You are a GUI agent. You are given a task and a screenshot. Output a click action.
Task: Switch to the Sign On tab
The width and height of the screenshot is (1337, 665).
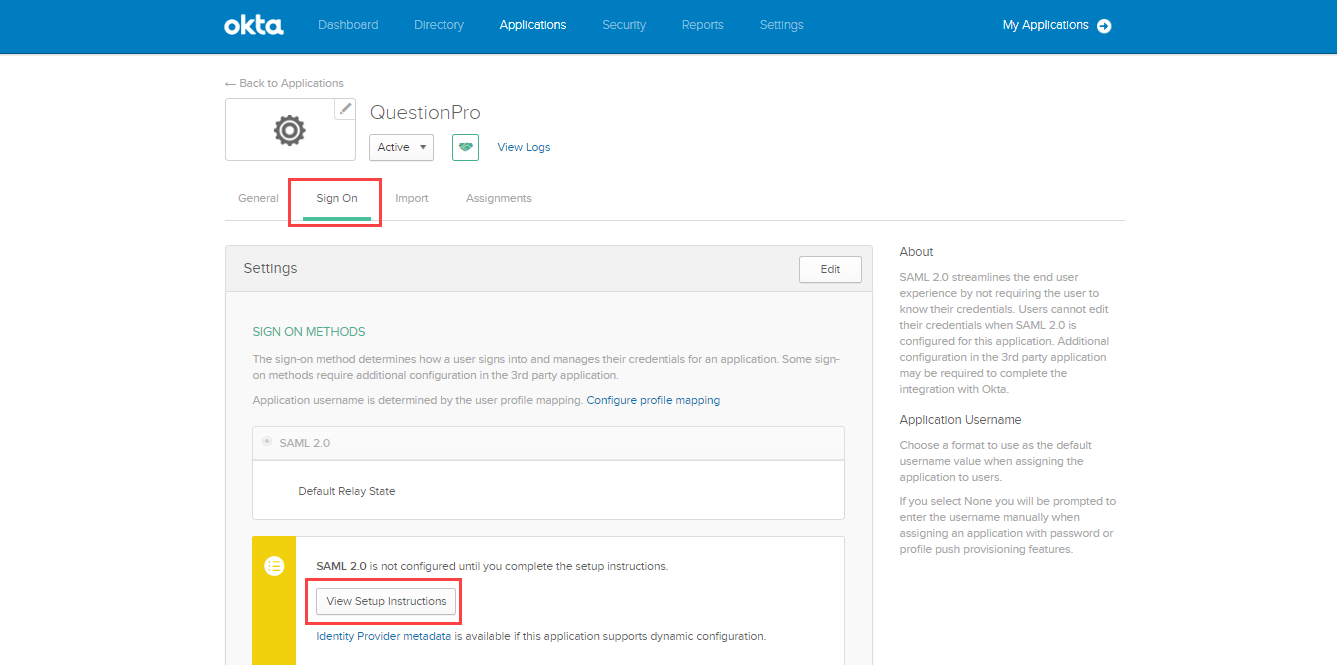coord(337,198)
